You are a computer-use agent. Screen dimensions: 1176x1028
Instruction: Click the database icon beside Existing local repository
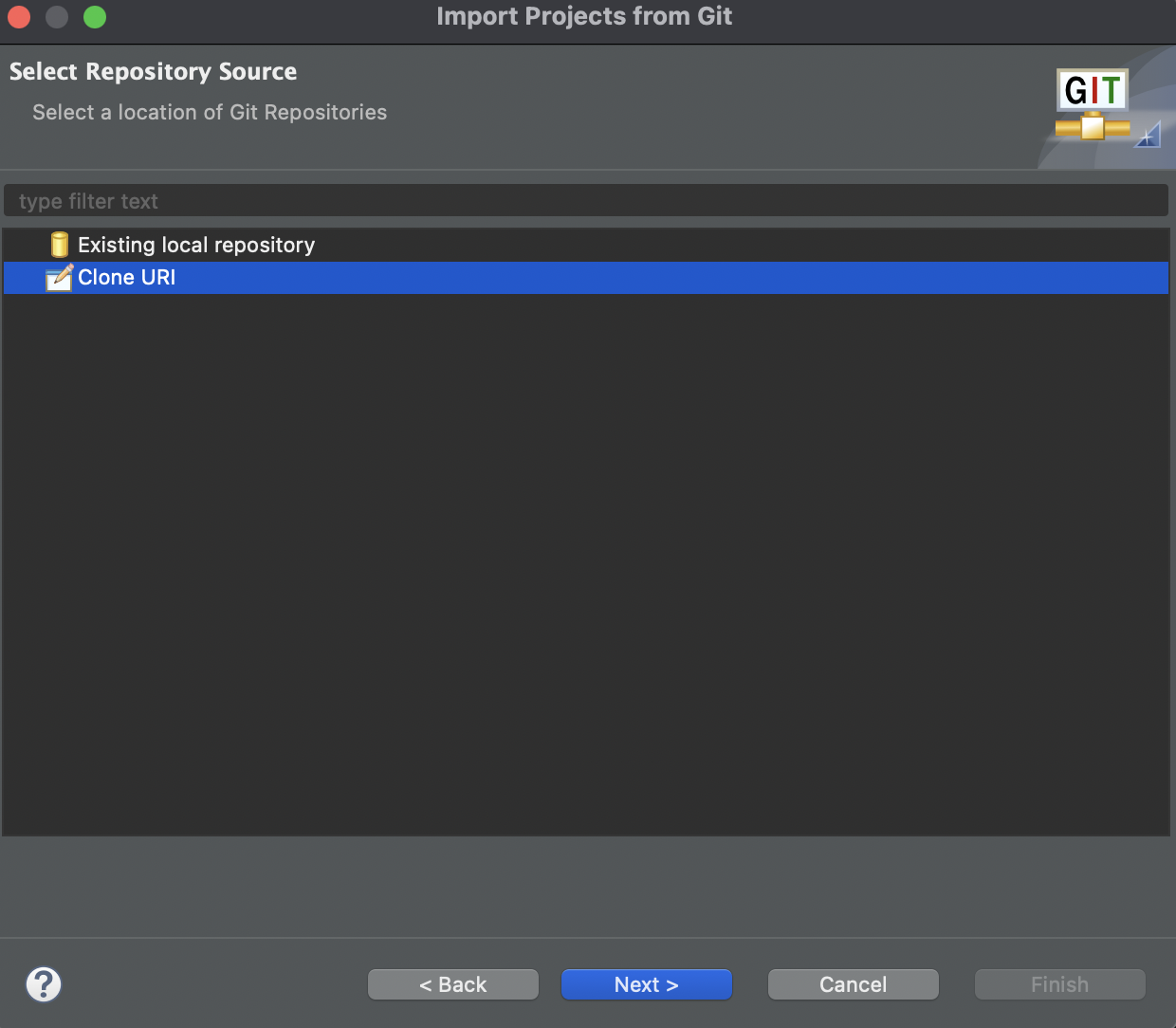(x=59, y=244)
